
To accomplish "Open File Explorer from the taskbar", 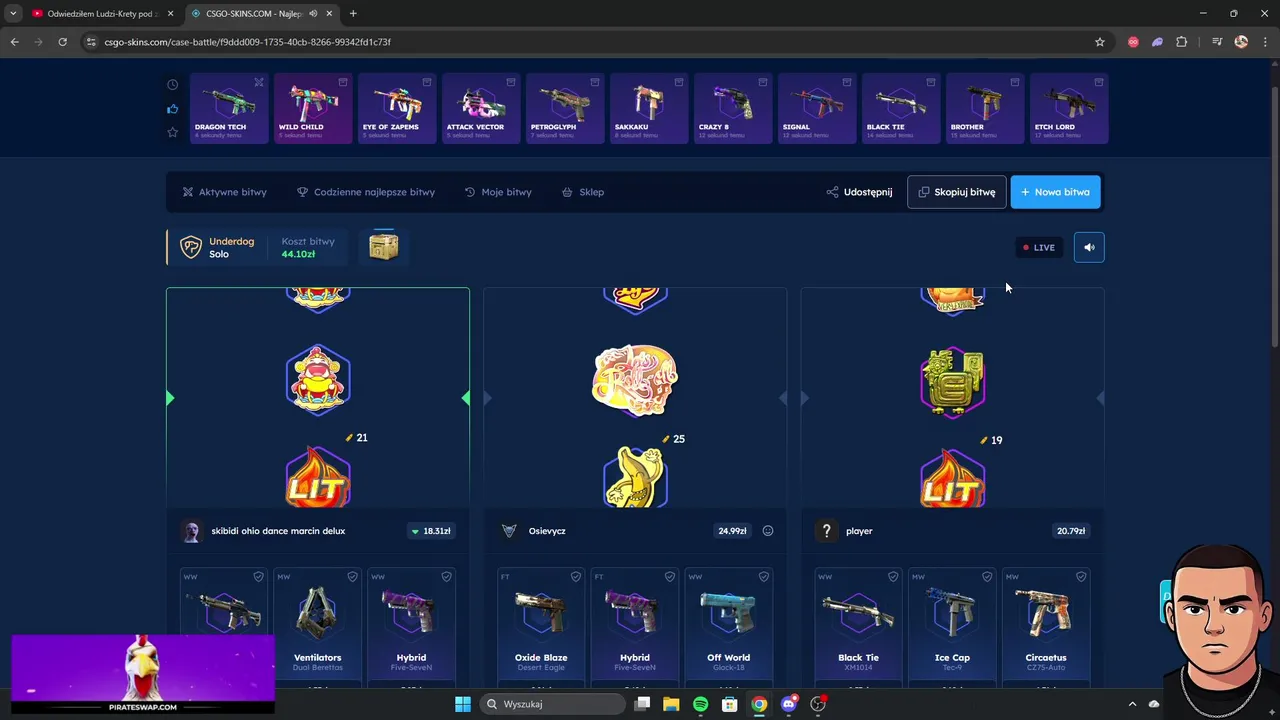I will (671, 704).
